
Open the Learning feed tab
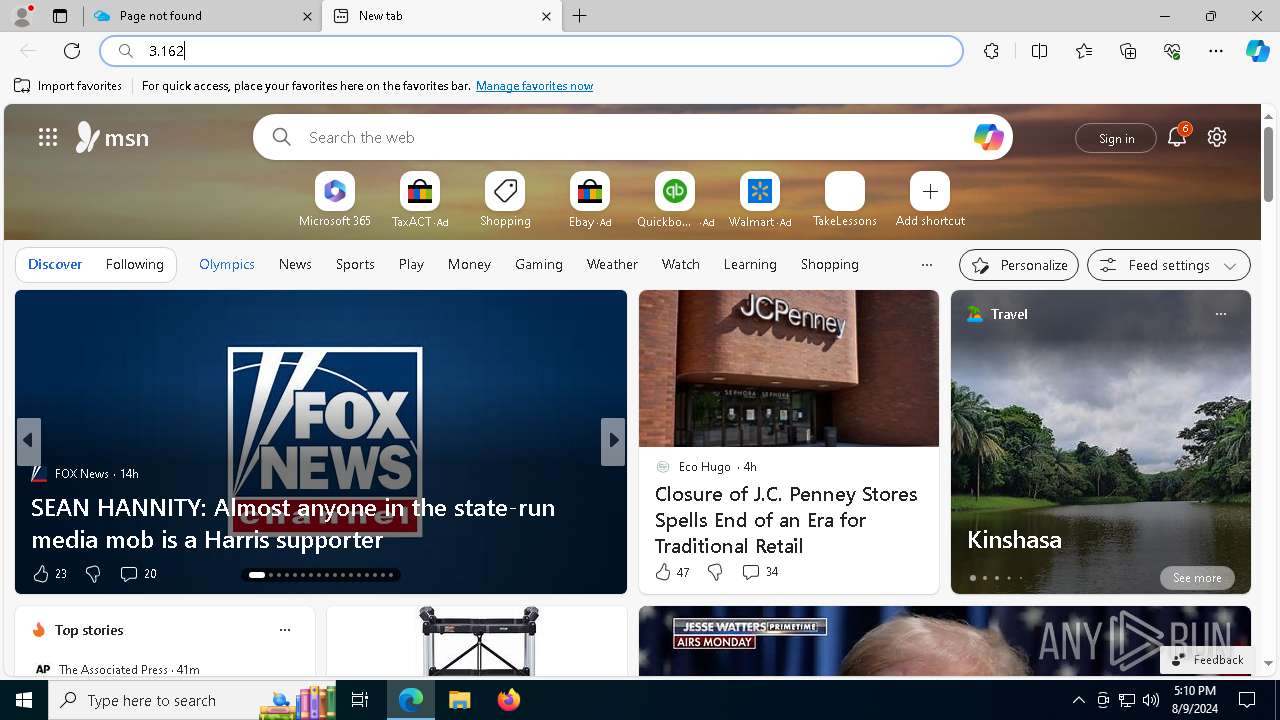750,264
